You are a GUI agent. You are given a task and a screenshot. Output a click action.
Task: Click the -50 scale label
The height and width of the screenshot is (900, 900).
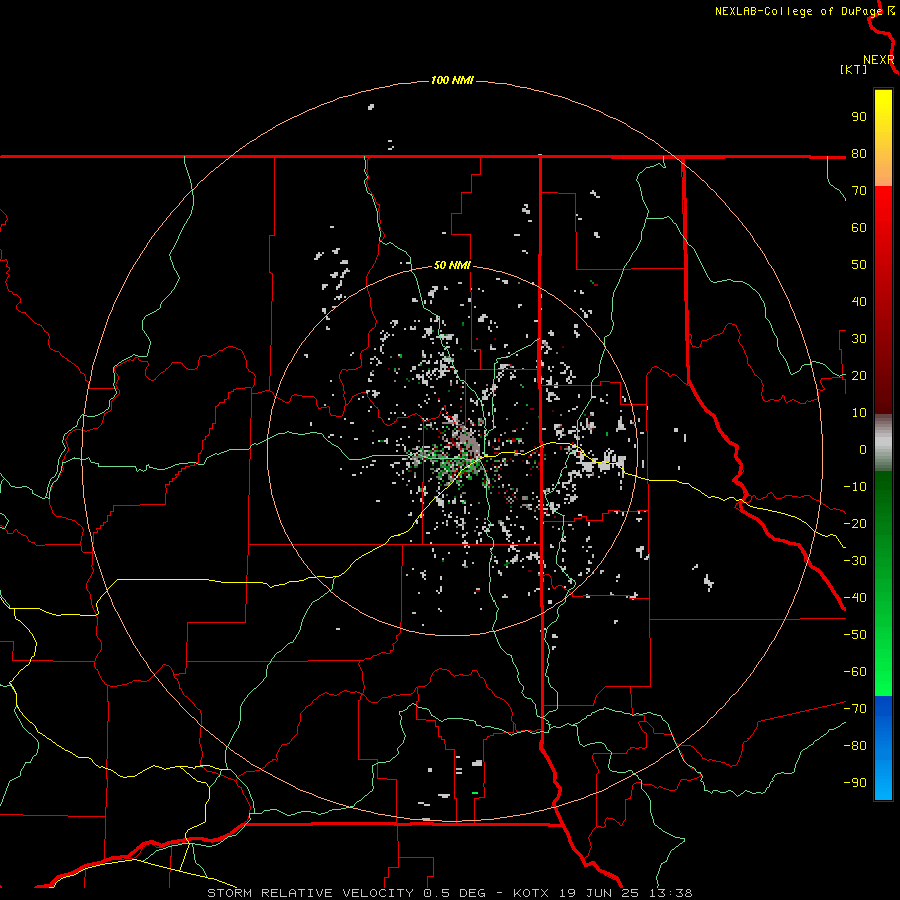coord(855,635)
